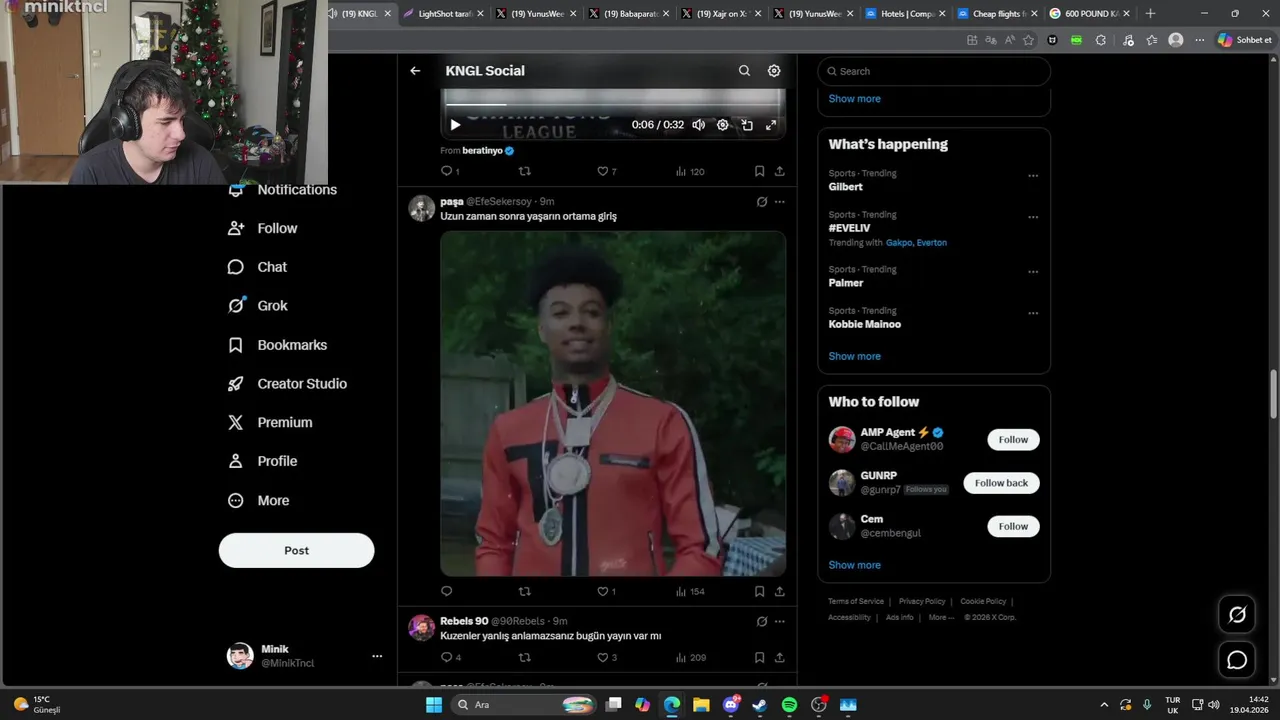Open the red jacket image in paşa's post
This screenshot has width=1280, height=720.
coord(613,404)
